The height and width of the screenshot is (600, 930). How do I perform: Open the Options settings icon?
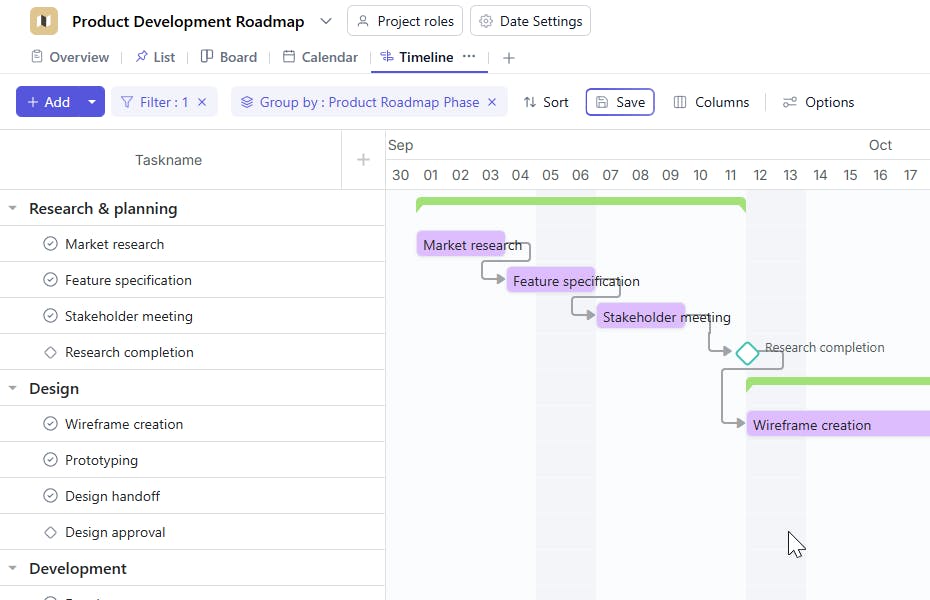pyautogui.click(x=790, y=102)
